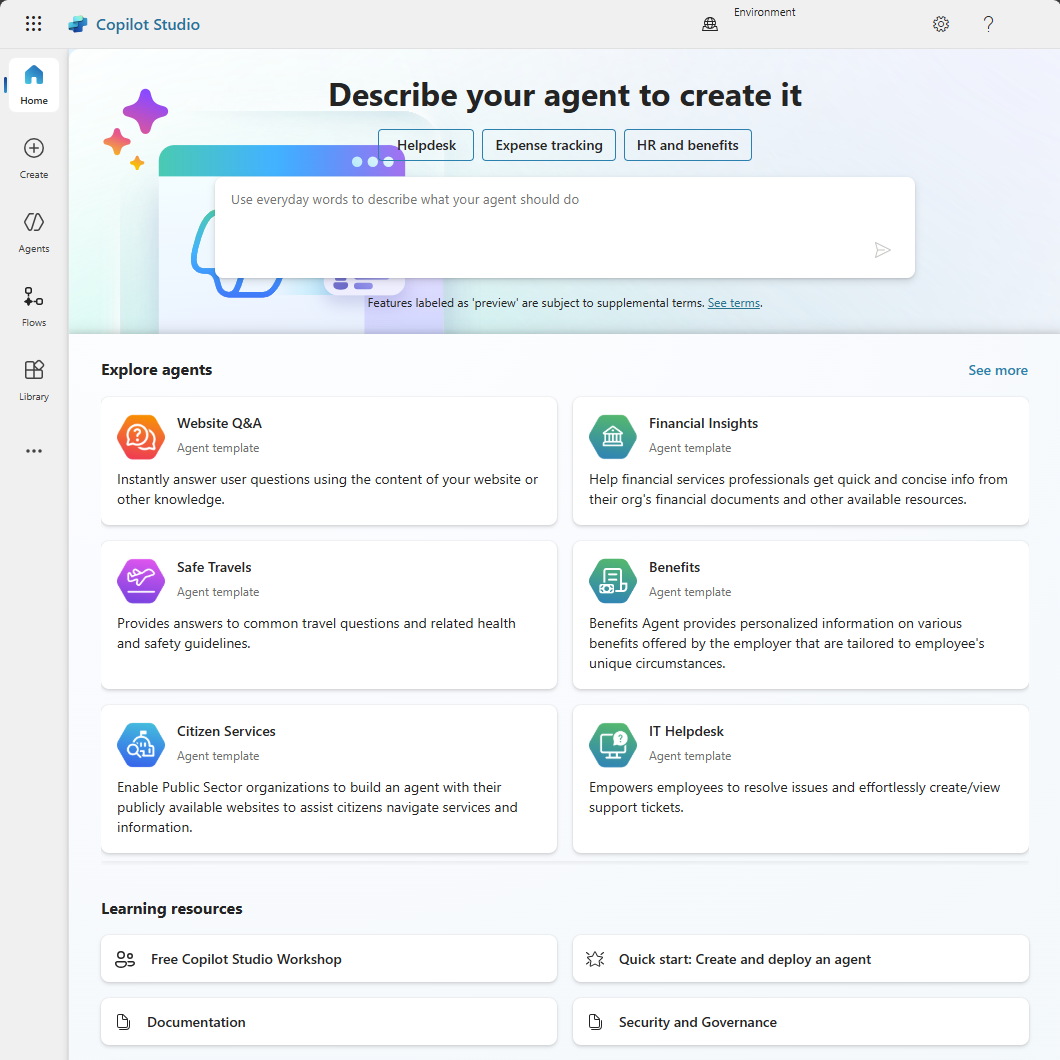This screenshot has height=1060, width=1060.
Task: Click See more for Explore agents
Action: [x=998, y=370]
